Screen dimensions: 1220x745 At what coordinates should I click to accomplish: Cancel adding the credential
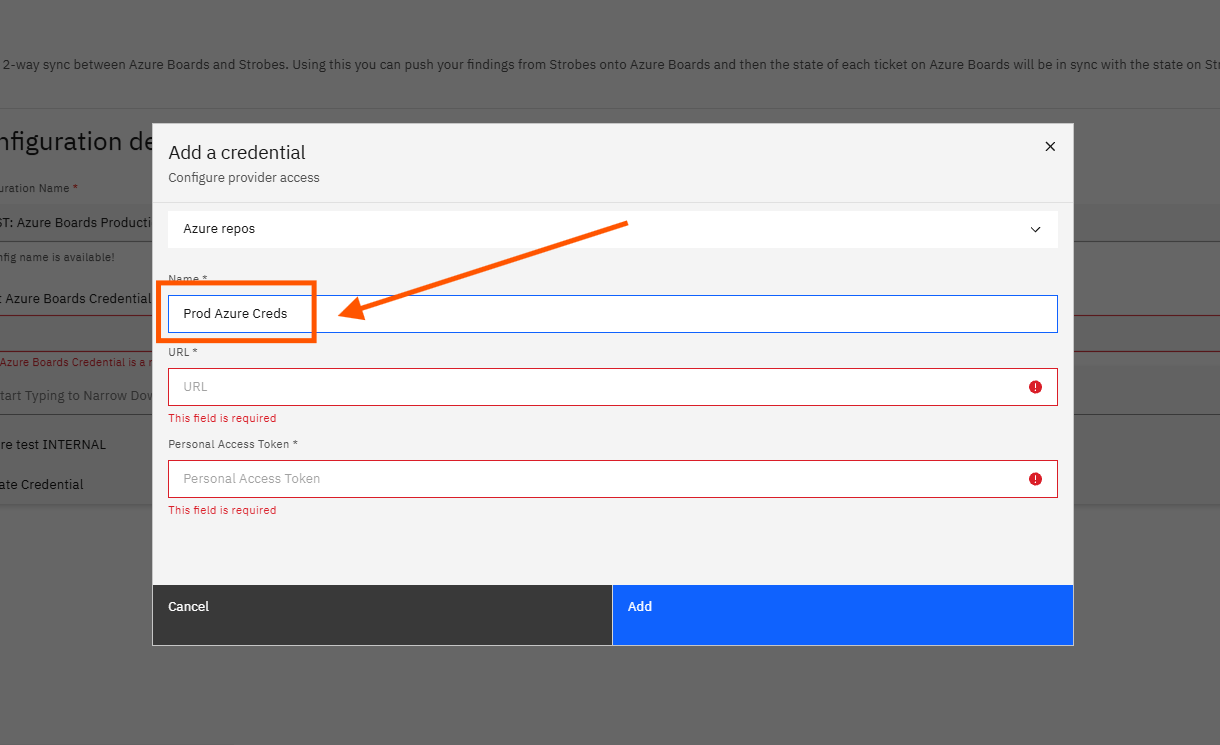click(x=382, y=615)
